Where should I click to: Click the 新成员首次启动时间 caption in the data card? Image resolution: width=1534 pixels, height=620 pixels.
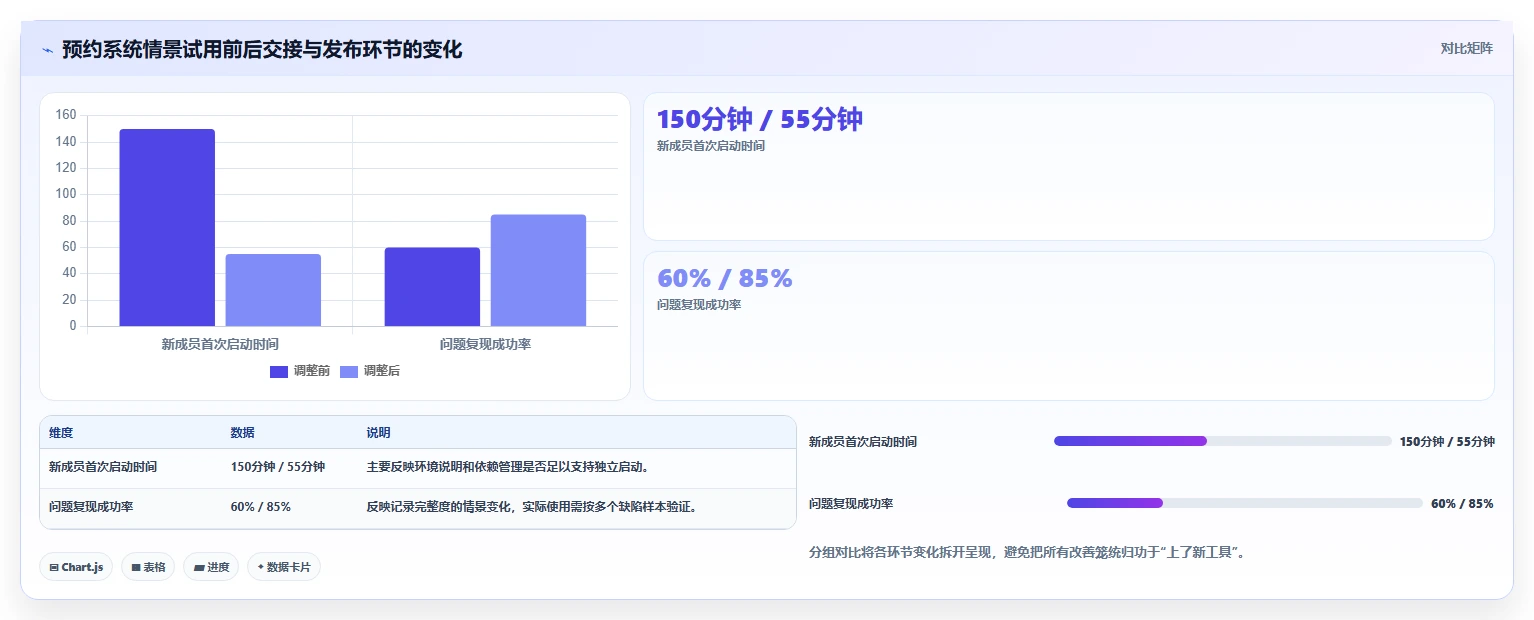tap(711, 146)
